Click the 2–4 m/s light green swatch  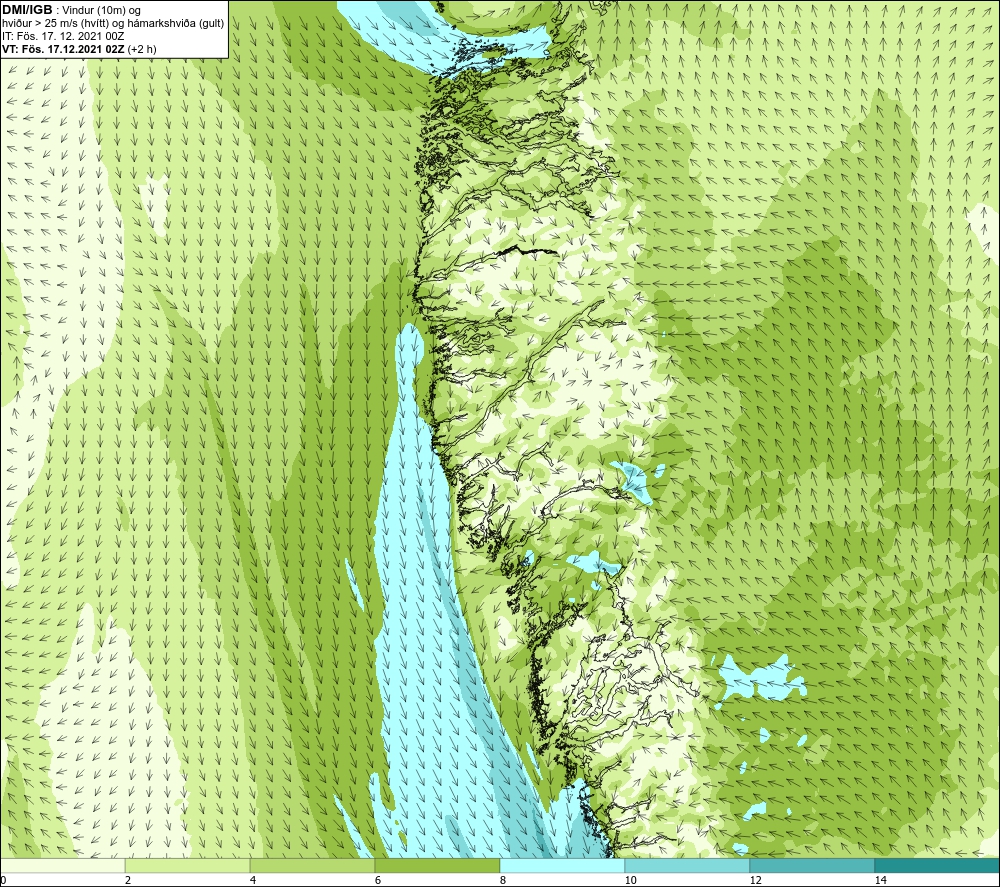tap(188, 865)
